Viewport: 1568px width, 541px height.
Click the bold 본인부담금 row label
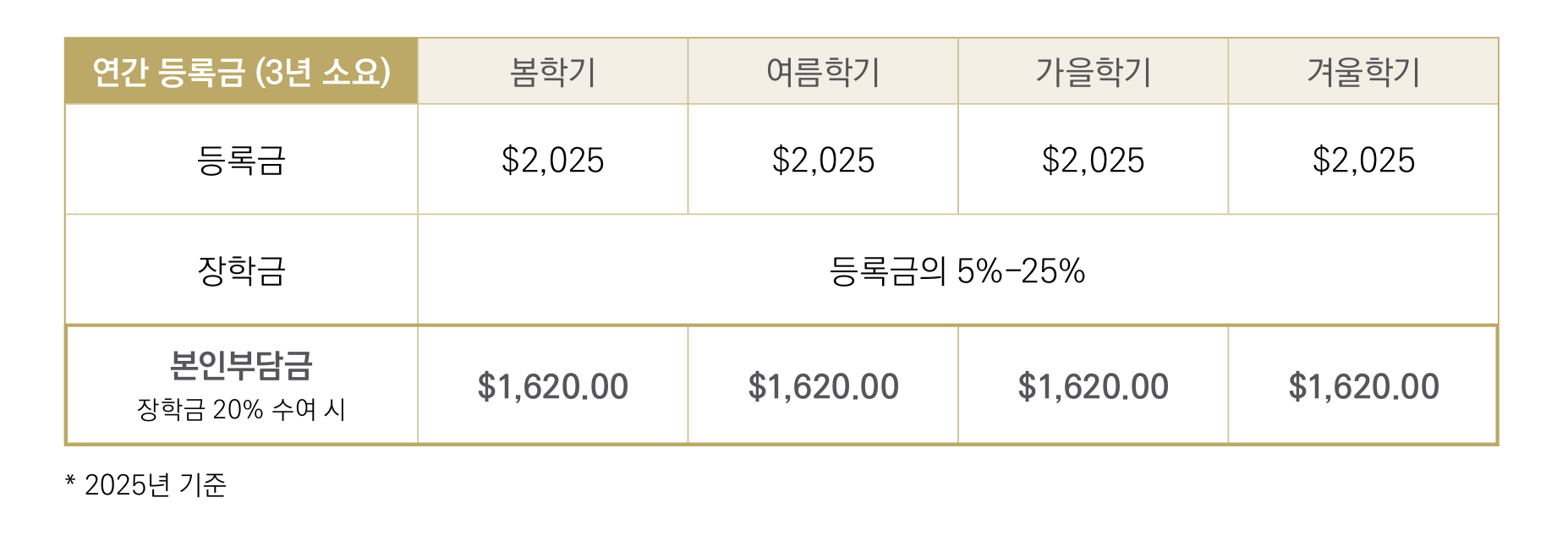coord(241,366)
